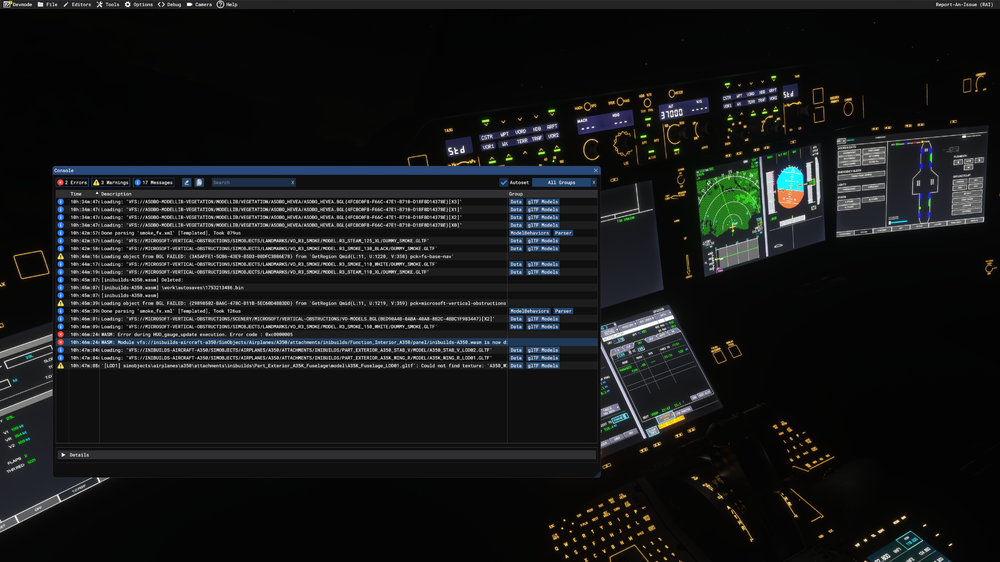Toggle the 2 Errors filter
The width and height of the screenshot is (1000, 562).
[72, 183]
